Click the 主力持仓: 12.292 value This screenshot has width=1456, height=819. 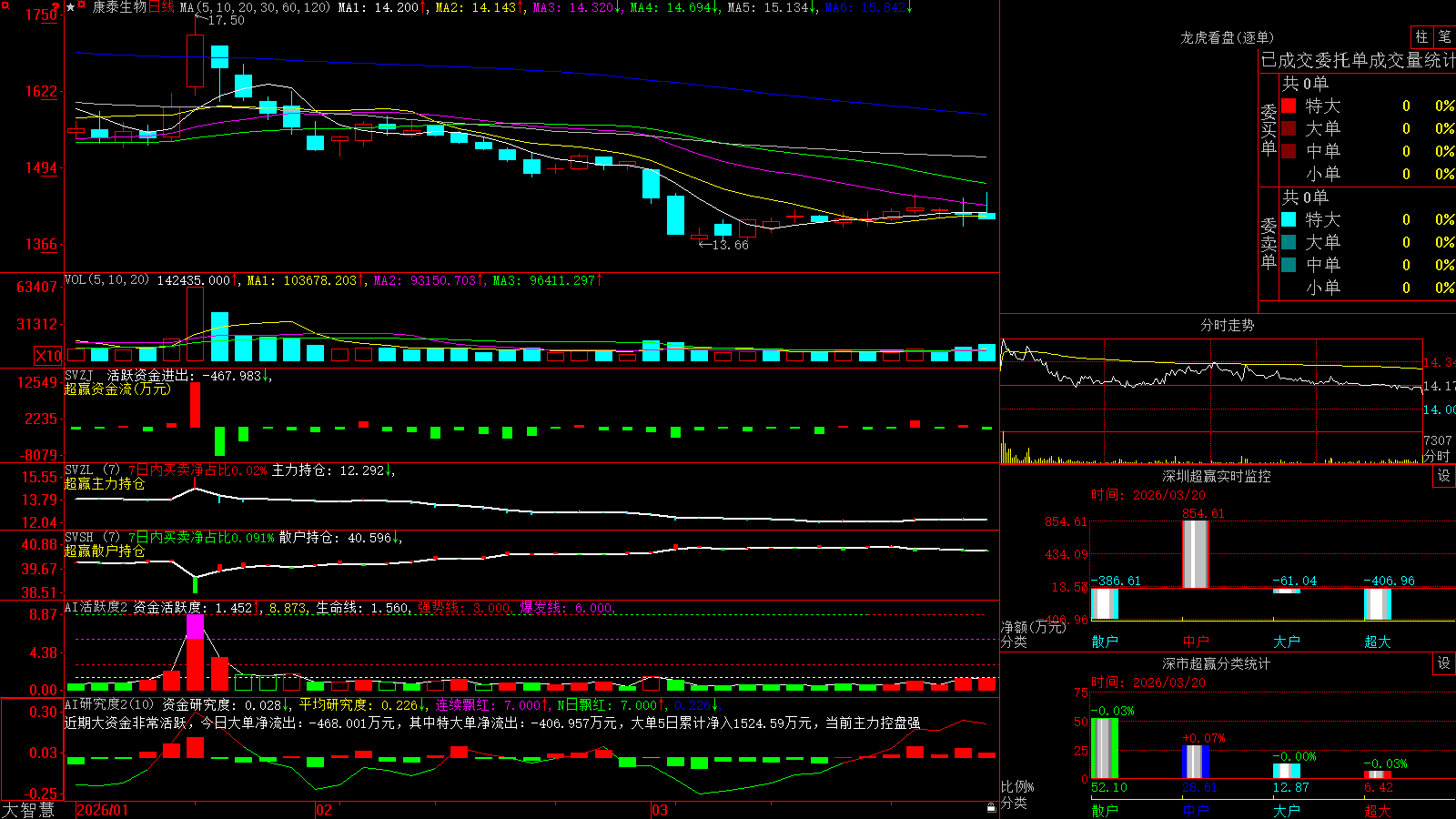point(329,470)
